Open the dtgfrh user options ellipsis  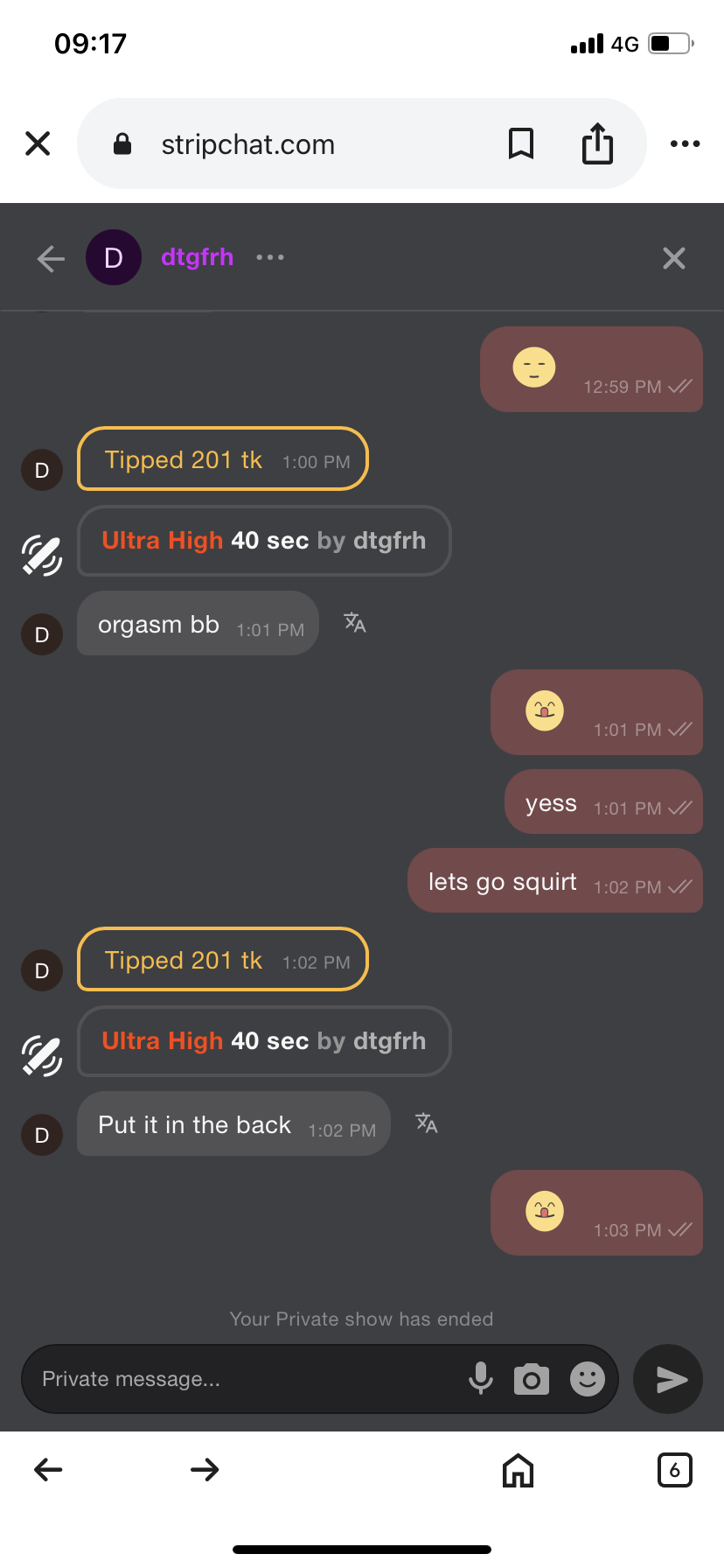[270, 257]
